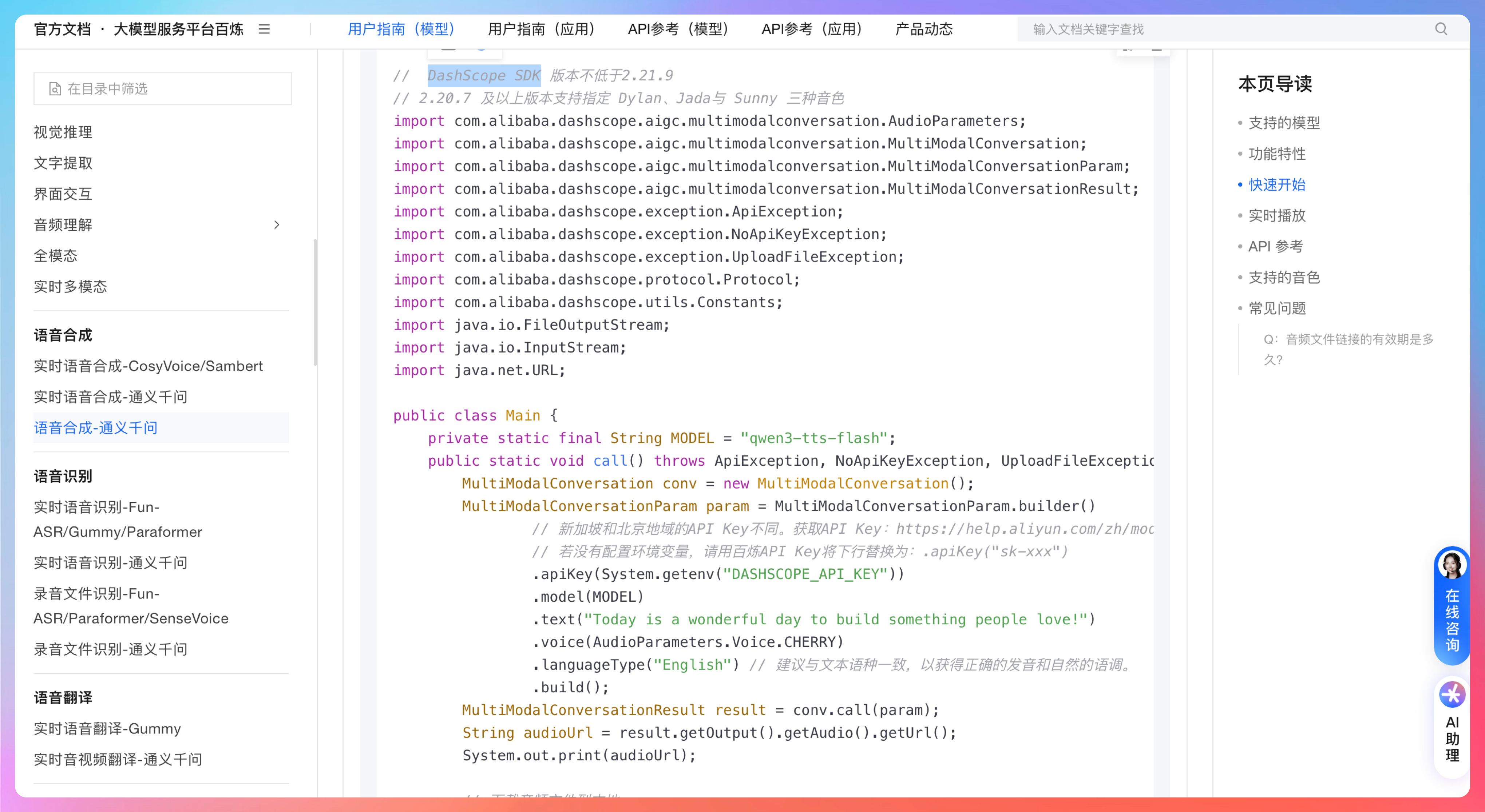Open 实时语音合成-CosyVoice/Sambert in sidebar
1485x812 pixels.
click(x=148, y=366)
